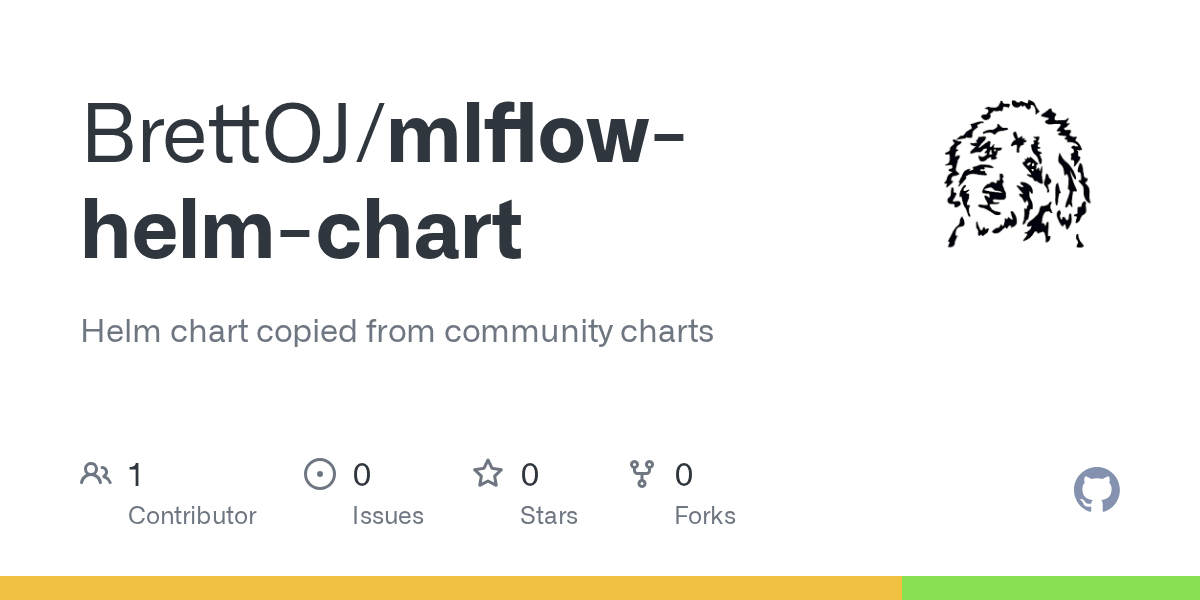Click the GitHub octocat logo
This screenshot has width=1200, height=600.
pos(1096,490)
